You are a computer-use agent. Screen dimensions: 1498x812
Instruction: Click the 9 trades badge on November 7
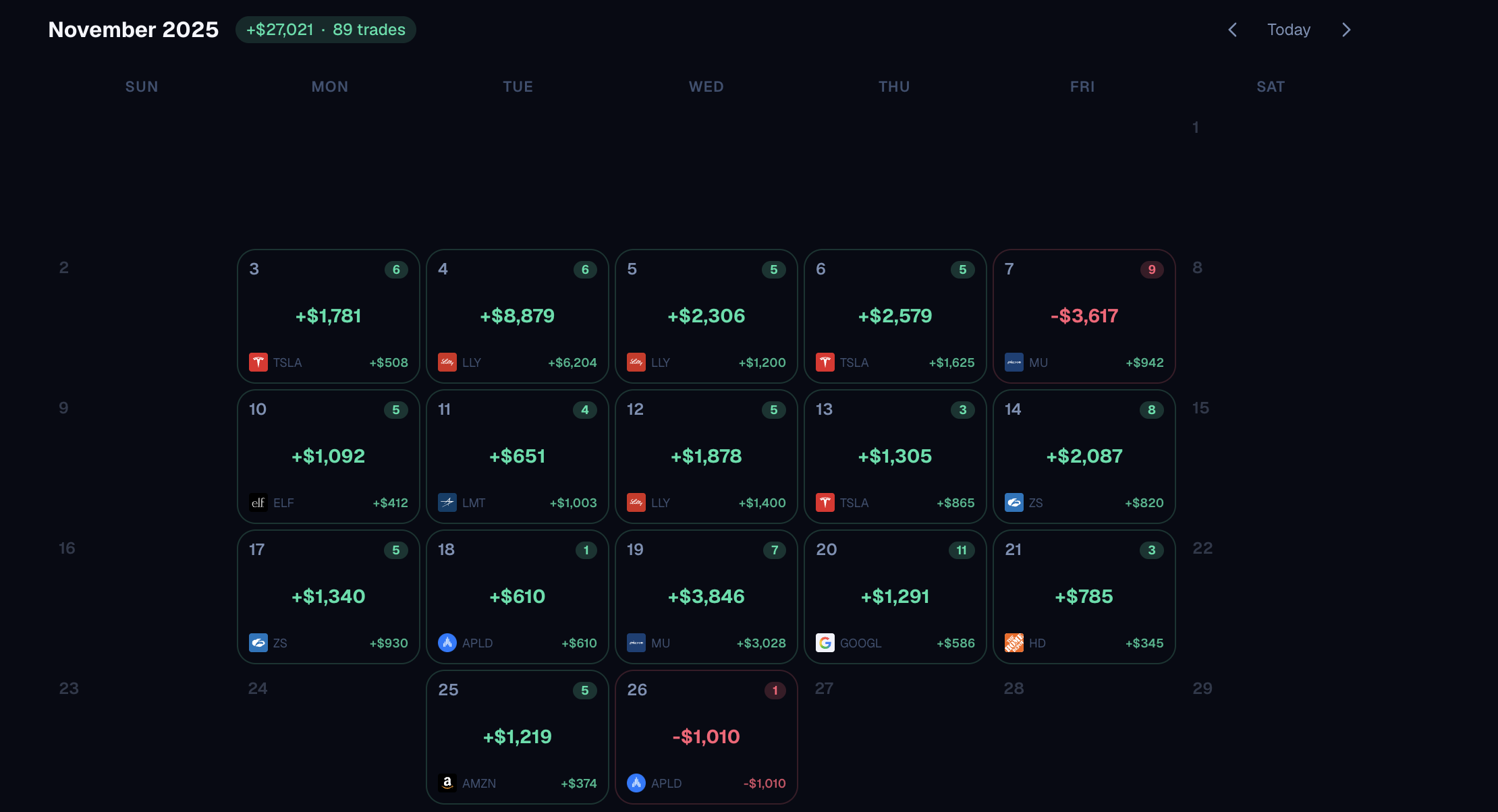1152,270
